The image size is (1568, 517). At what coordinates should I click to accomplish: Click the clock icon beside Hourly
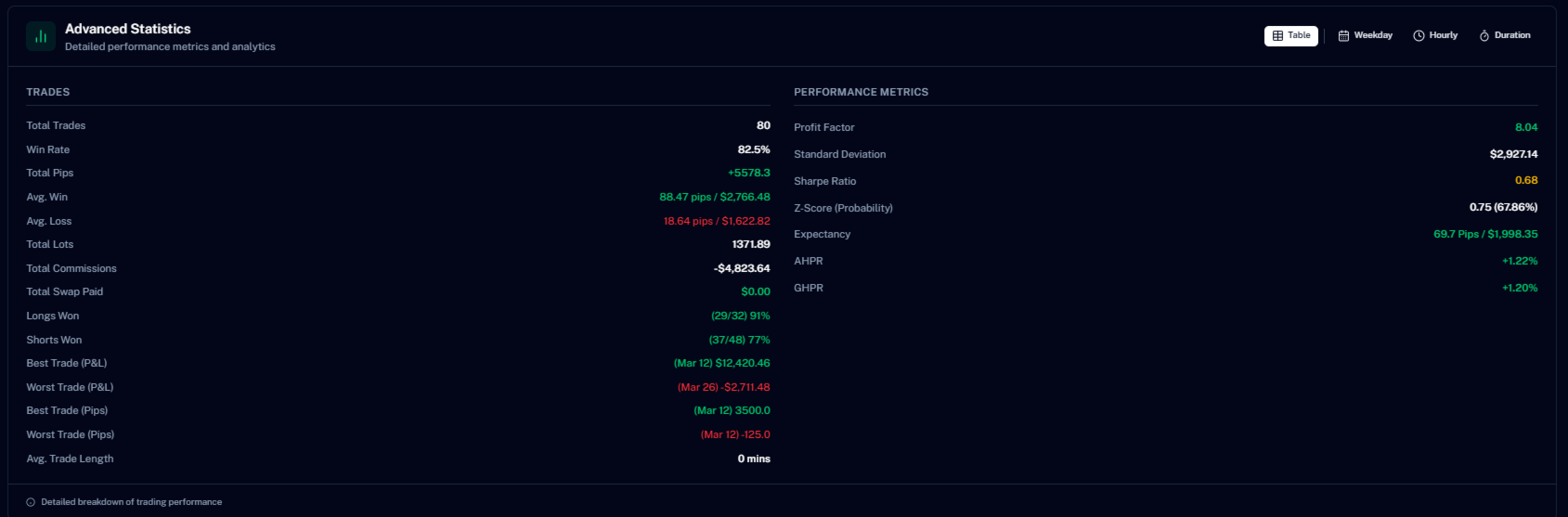click(1419, 36)
